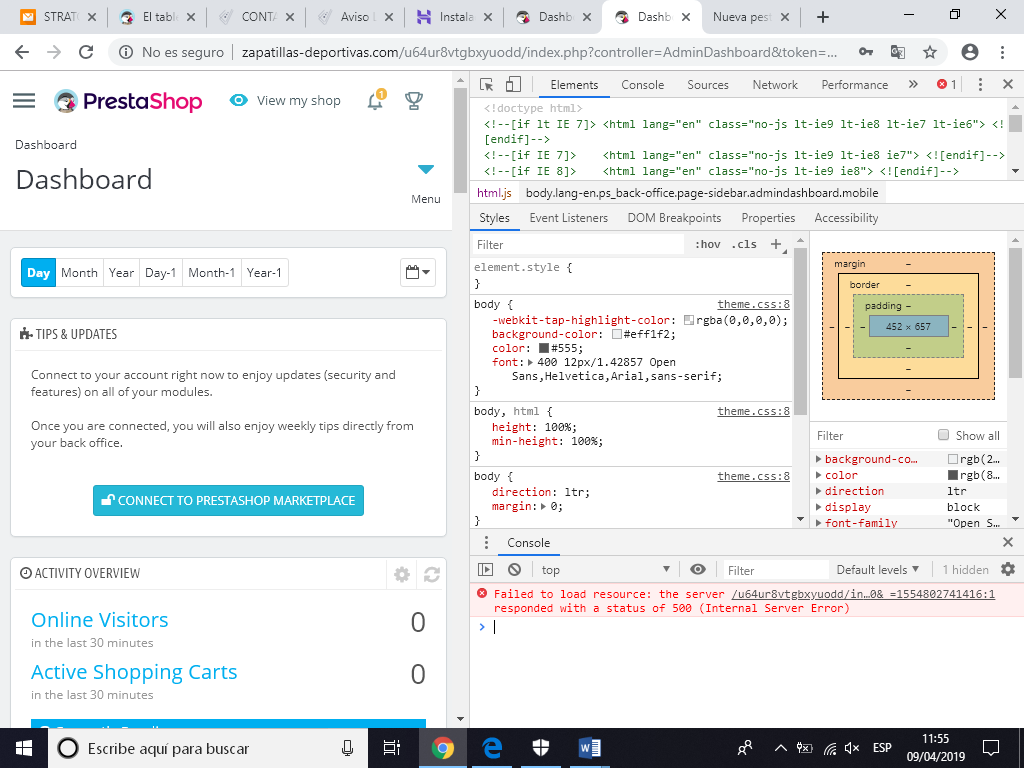
Task: Click Connect to PrestaShop Marketplace button
Action: tap(228, 500)
